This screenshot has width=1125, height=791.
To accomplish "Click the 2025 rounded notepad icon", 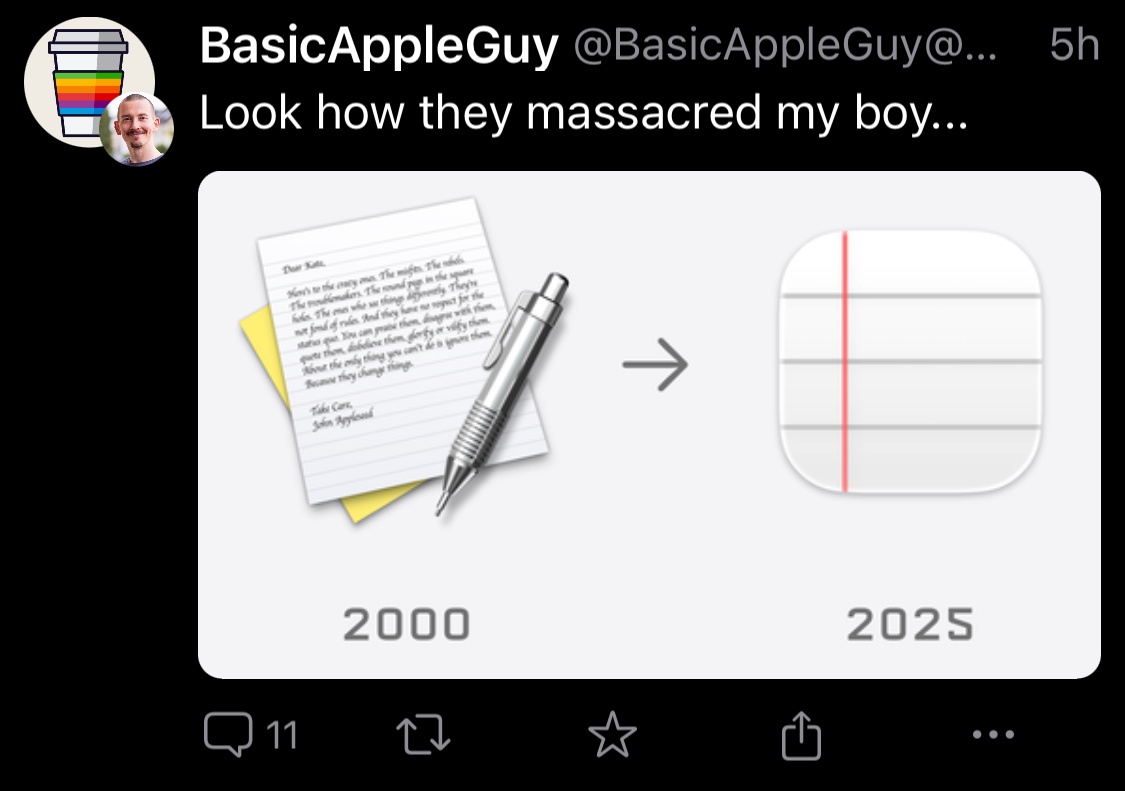I will (910, 362).
